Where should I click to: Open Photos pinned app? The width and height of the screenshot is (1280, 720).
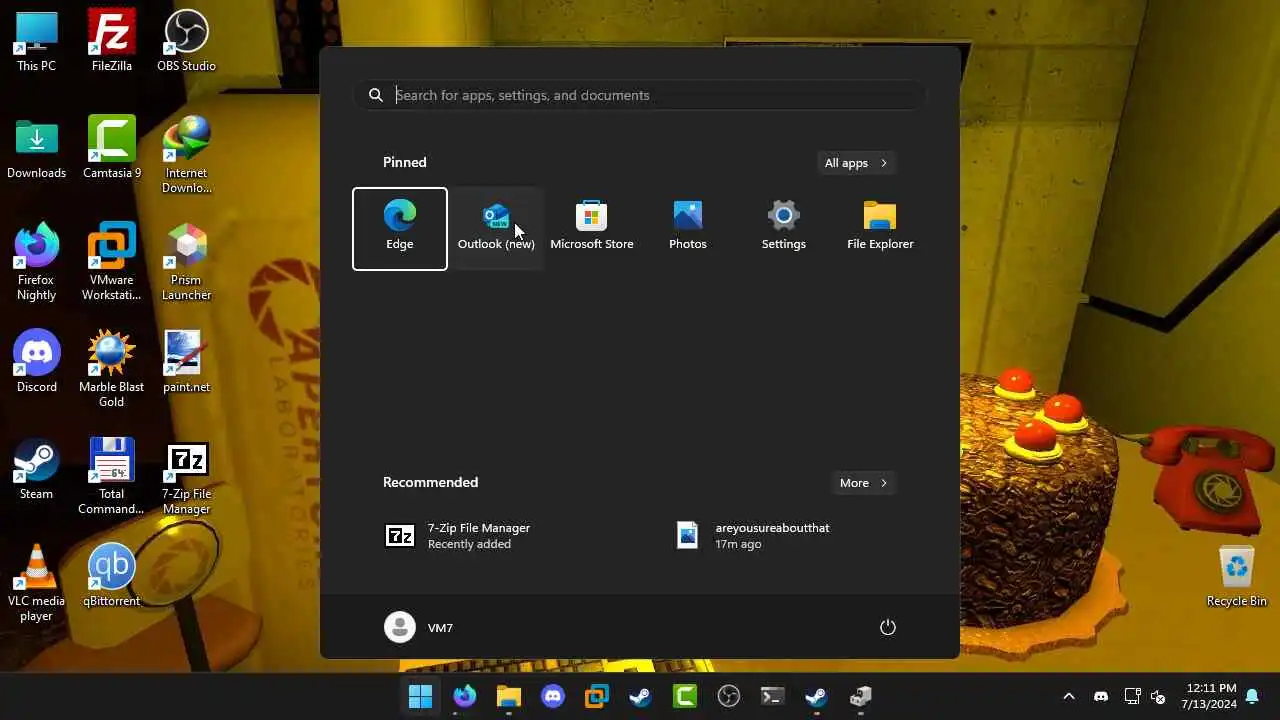pos(688,228)
